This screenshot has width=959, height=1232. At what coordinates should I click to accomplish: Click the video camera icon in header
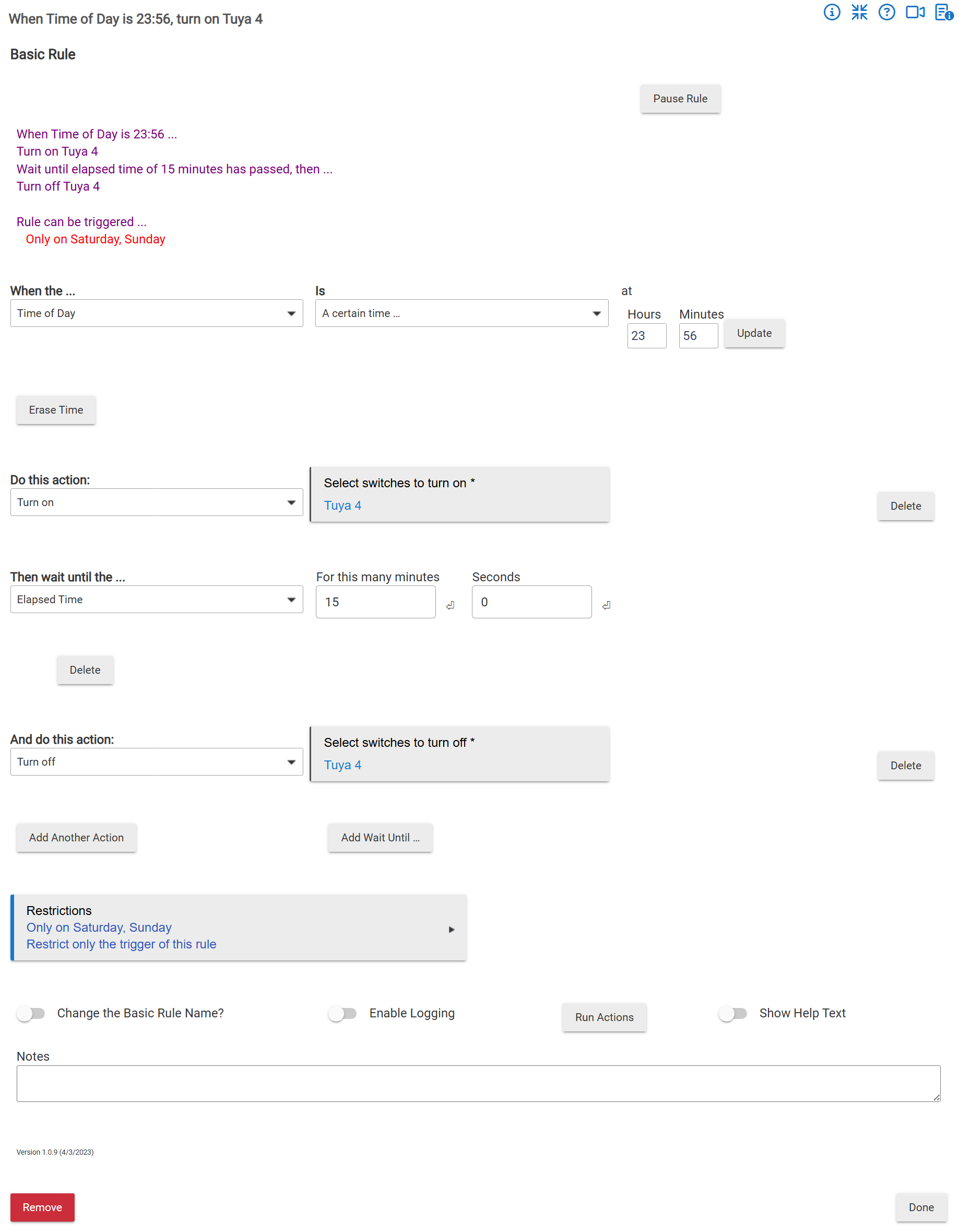[916, 13]
